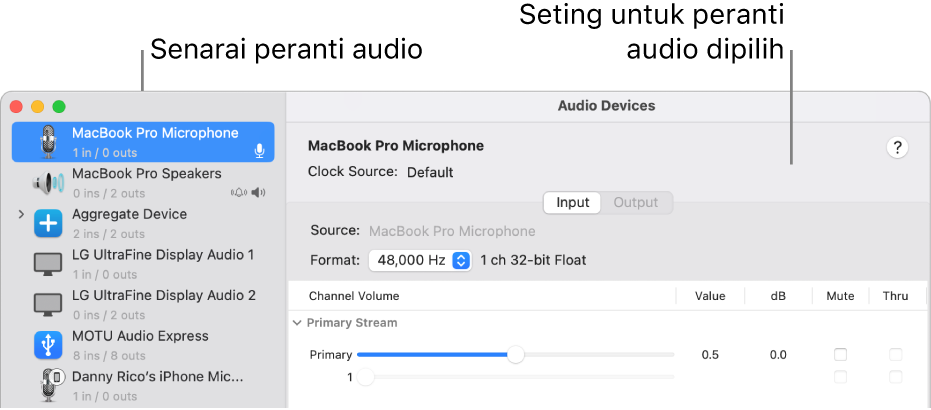Screen dimensions: 931x410
Task: Click the MacBook Pro Speakers icon
Action: coord(48,183)
